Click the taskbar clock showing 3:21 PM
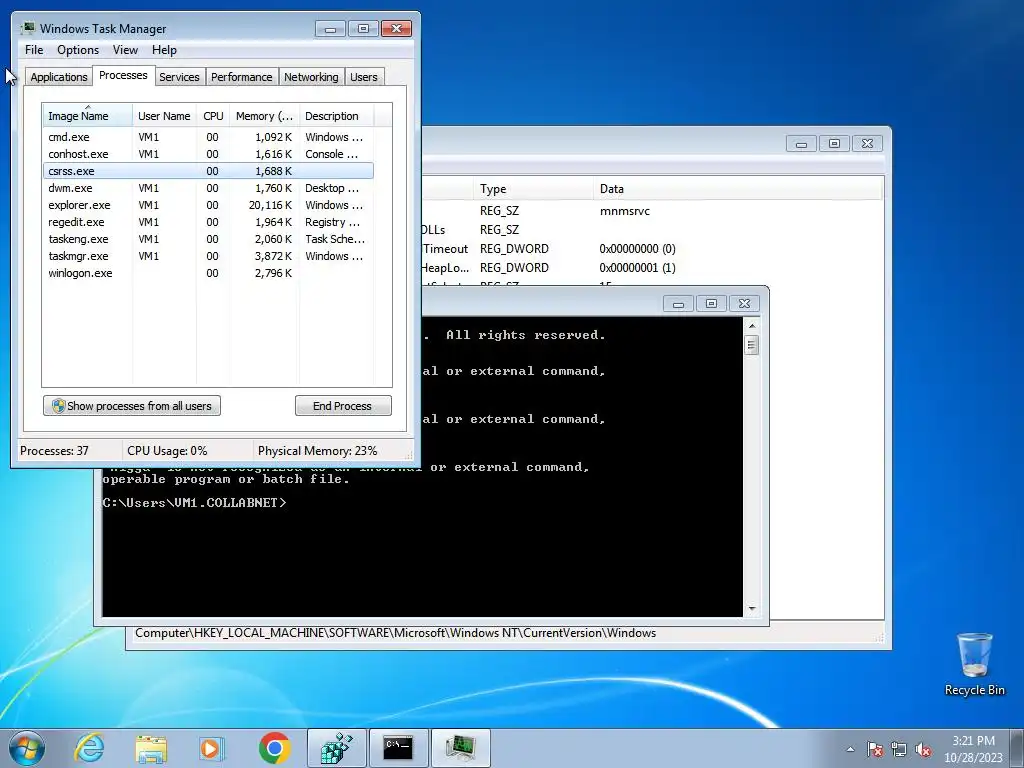 click(973, 749)
